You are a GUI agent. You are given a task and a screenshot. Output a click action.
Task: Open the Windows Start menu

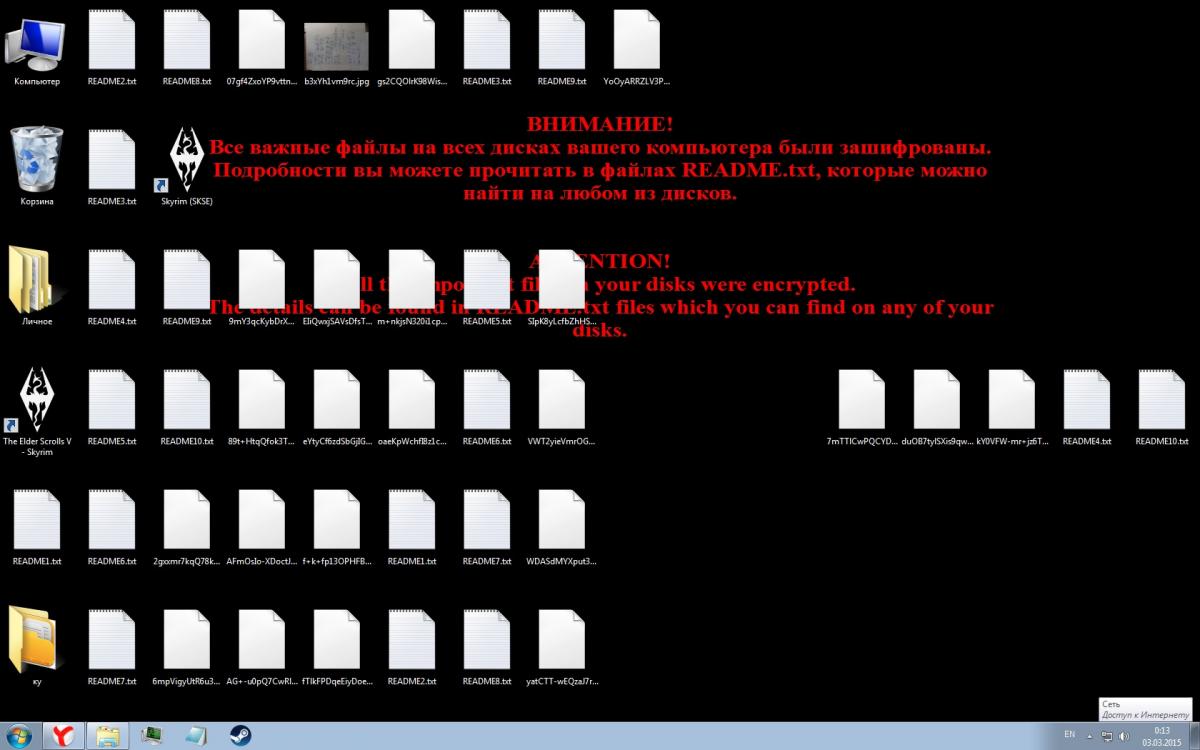[17, 736]
